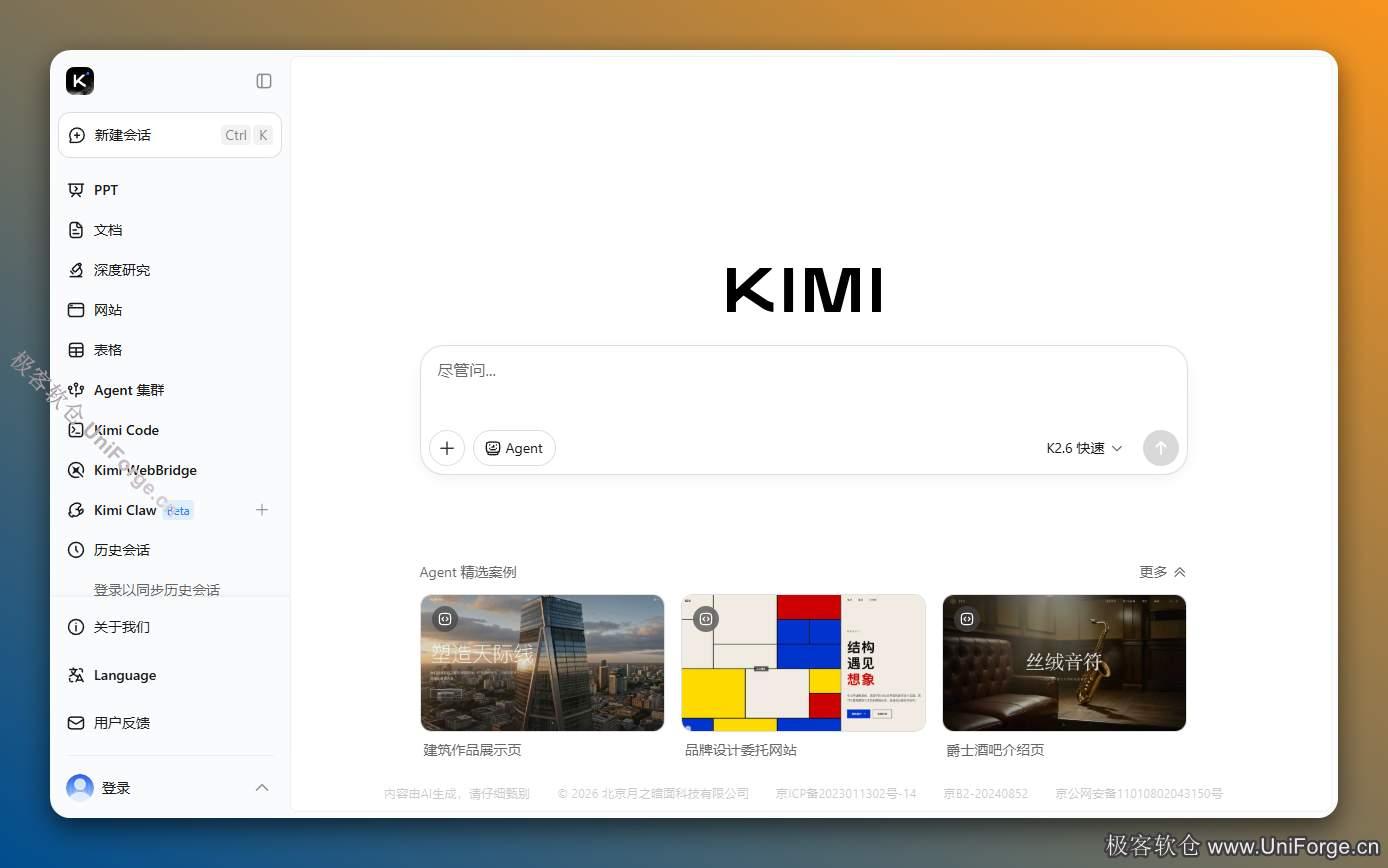This screenshot has height=868, width=1388.
Task: Open the 品牌设计委托网站 thumbnail
Action: (x=803, y=663)
